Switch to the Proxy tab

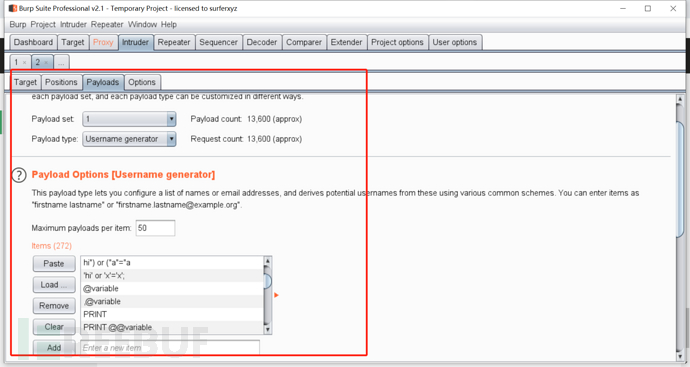pos(103,42)
